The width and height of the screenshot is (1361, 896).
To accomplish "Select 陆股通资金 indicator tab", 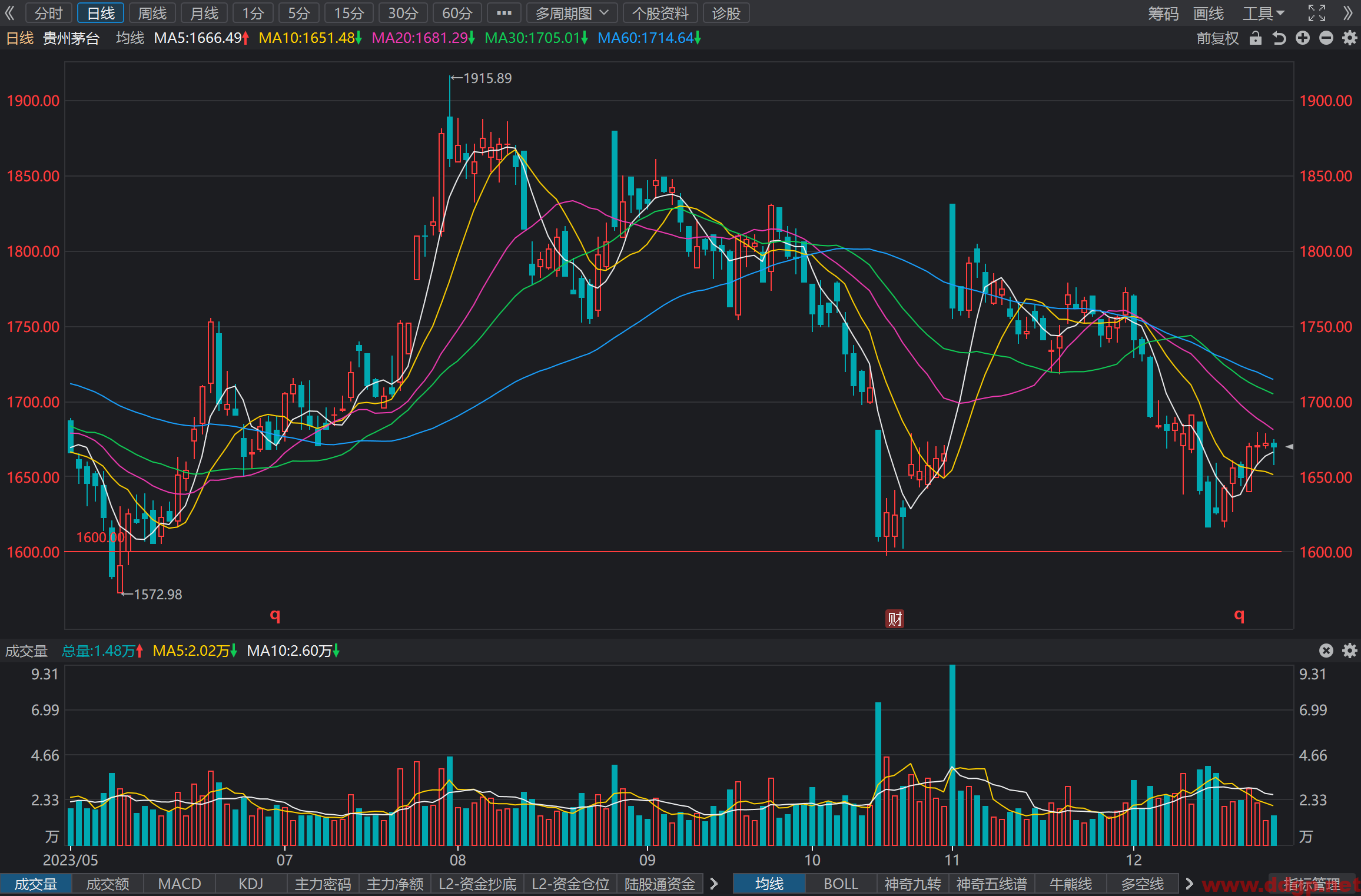I will click(x=660, y=884).
